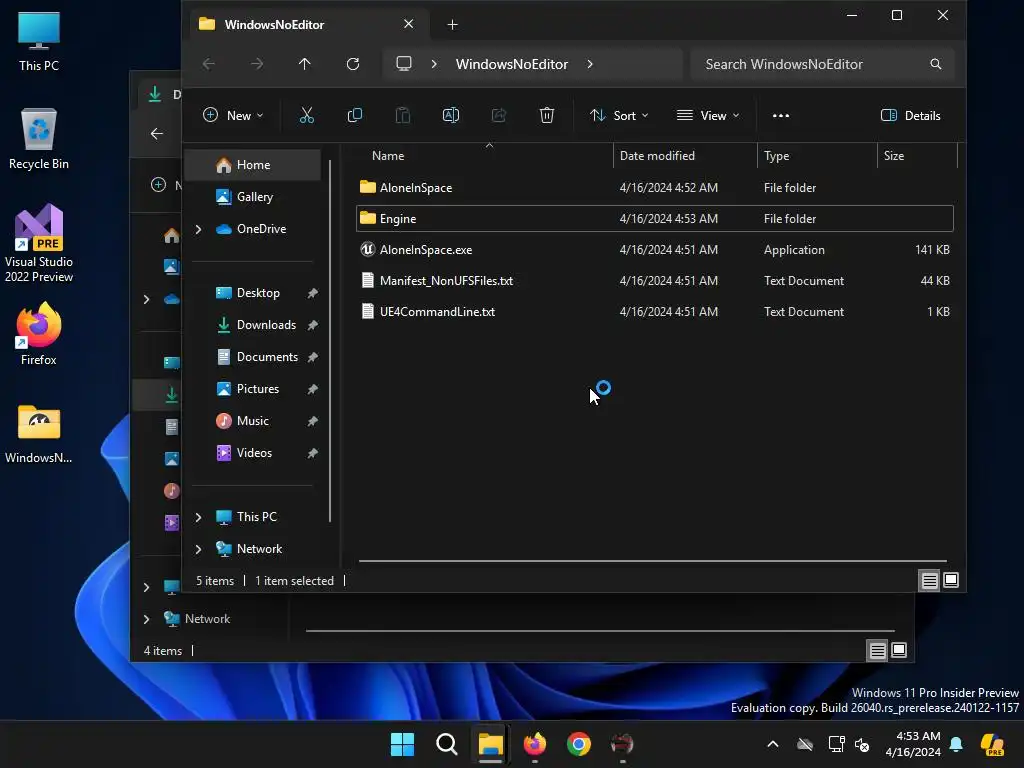
Task: Click the Share icon in toolbar
Action: pyautogui.click(x=499, y=116)
